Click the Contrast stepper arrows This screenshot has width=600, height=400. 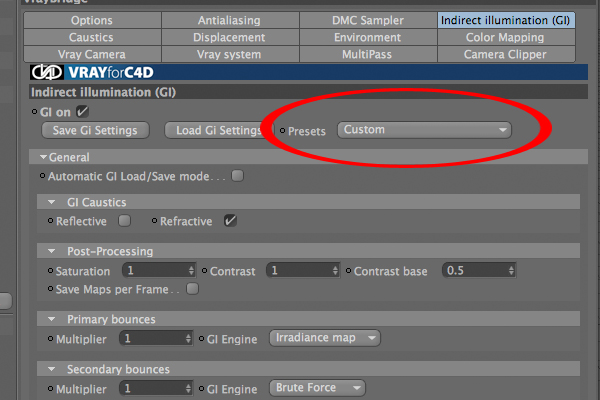click(x=335, y=271)
